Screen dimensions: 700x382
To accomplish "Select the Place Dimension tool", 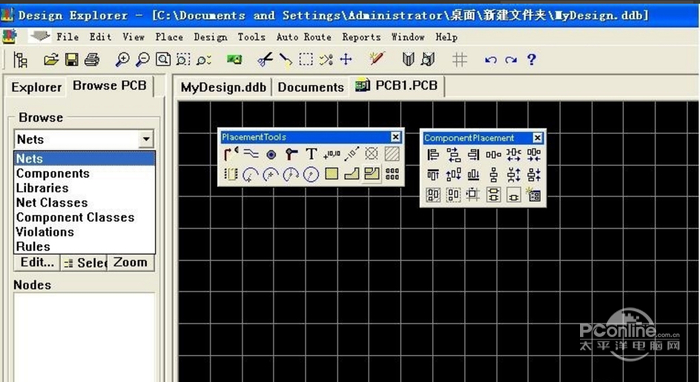I will (351, 154).
